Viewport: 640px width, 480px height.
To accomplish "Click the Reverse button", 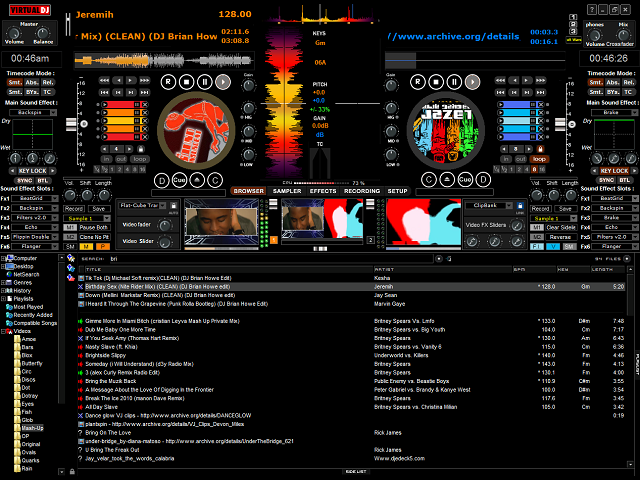I will click(560, 237).
